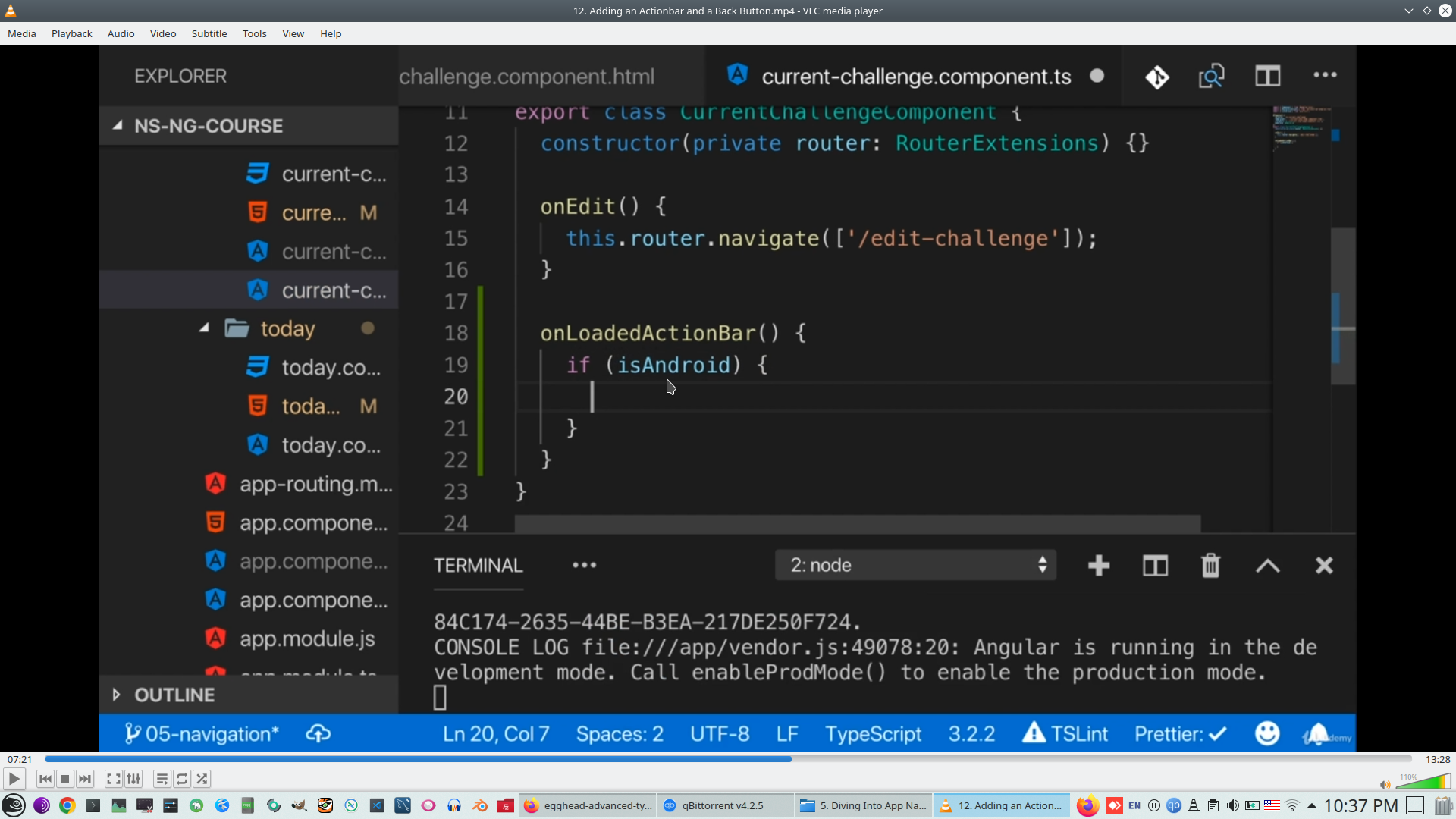1456x819 pixels.
Task: Toggle loop repeat mode
Action: coord(182,779)
